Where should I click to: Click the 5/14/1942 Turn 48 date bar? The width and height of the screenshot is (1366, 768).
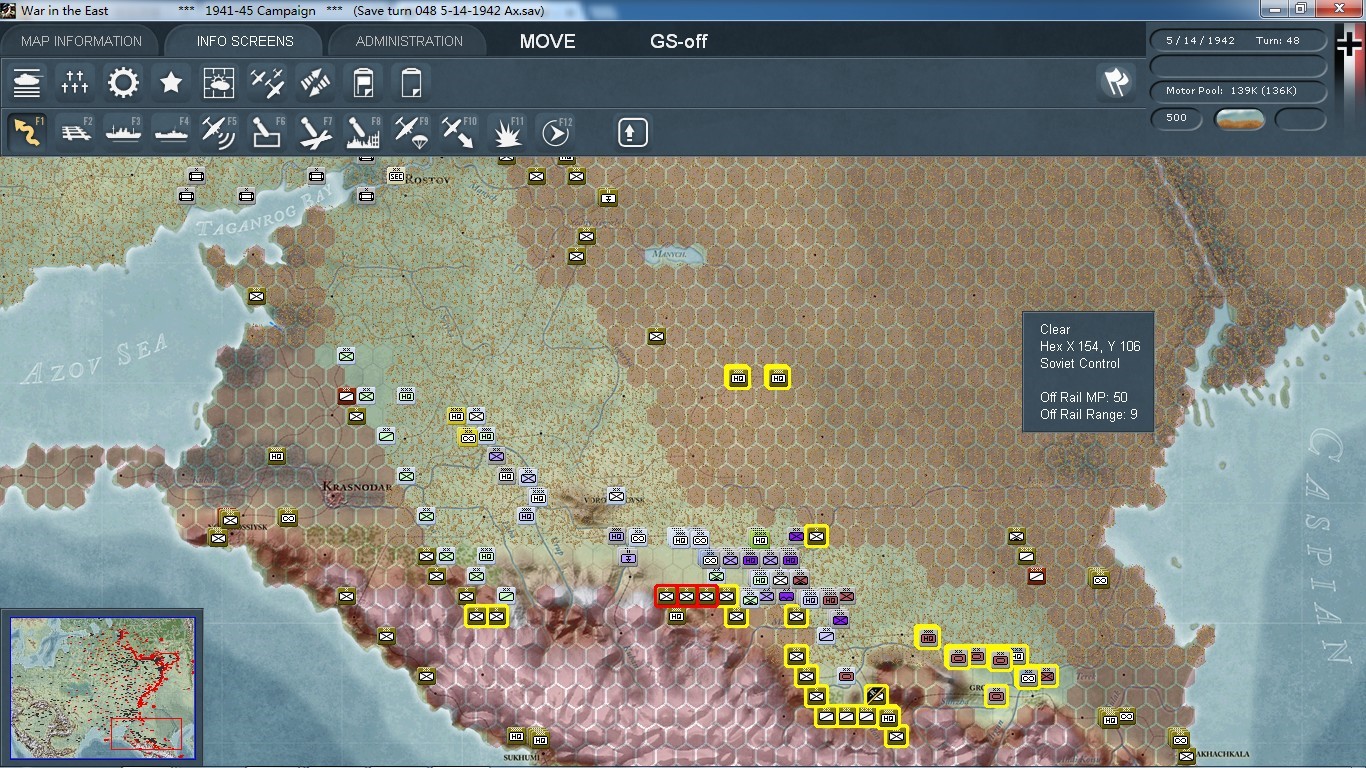click(x=1238, y=41)
